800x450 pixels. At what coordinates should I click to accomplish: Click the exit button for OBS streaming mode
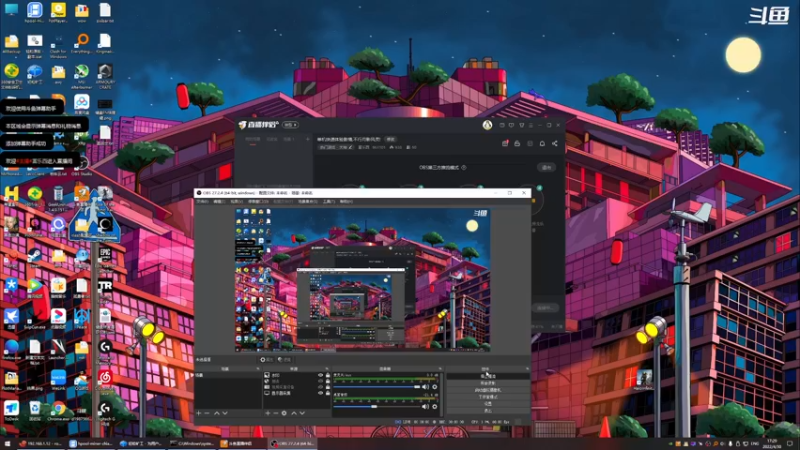tap(546, 167)
